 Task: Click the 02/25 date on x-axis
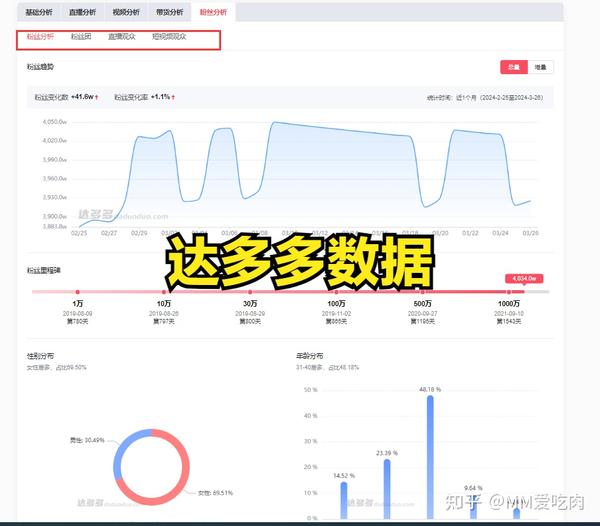point(79,233)
